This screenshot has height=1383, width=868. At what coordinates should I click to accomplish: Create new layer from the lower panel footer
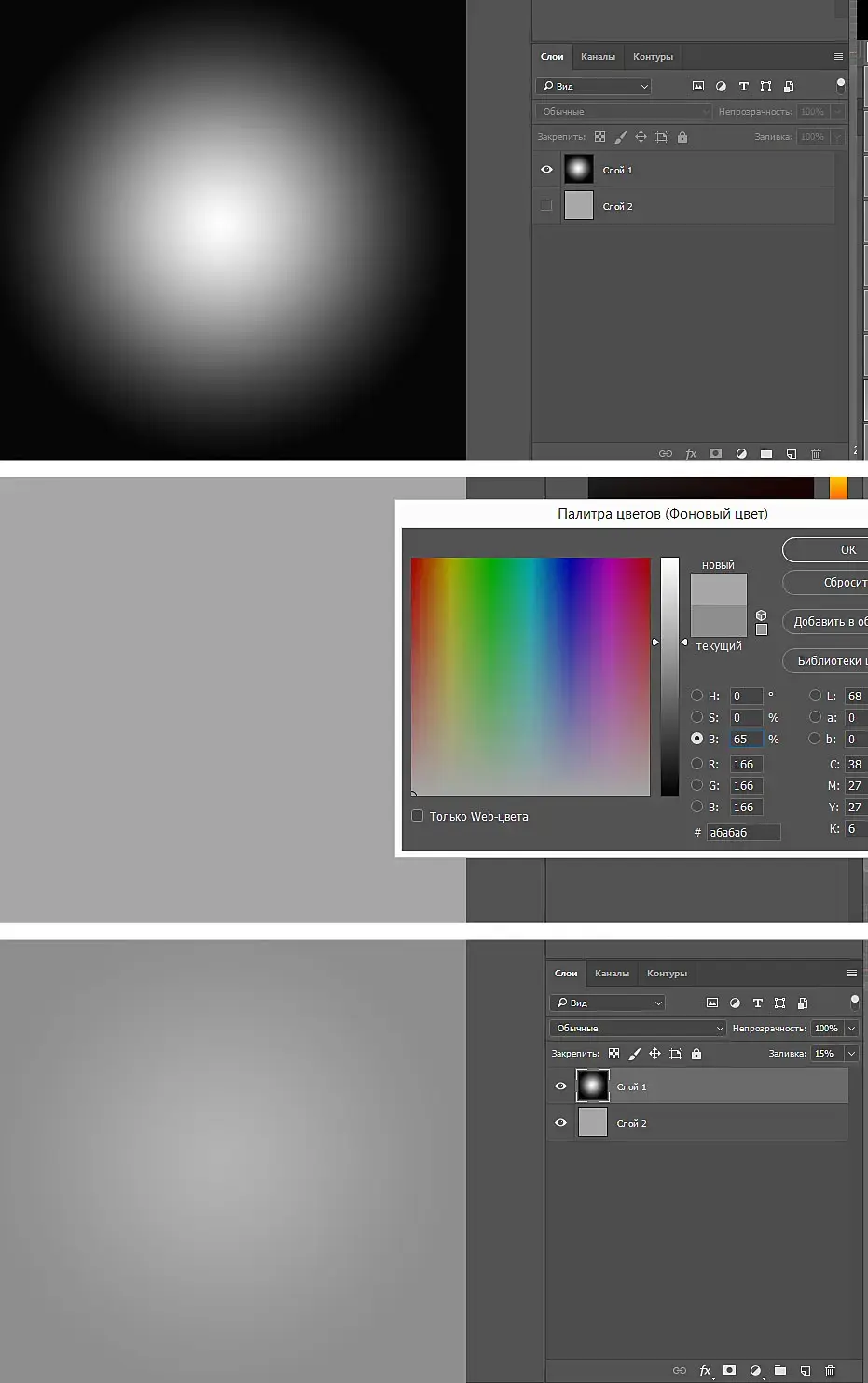(x=806, y=1370)
